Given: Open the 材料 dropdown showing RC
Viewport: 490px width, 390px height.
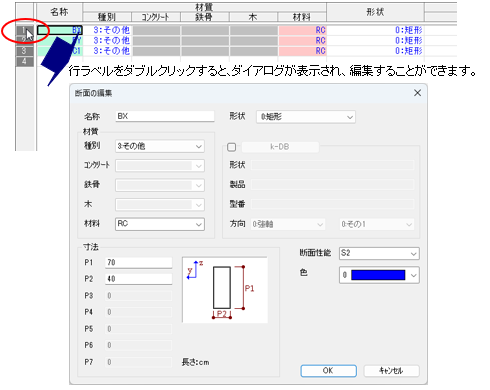Looking at the screenshot, I should pyautogui.click(x=160, y=224).
